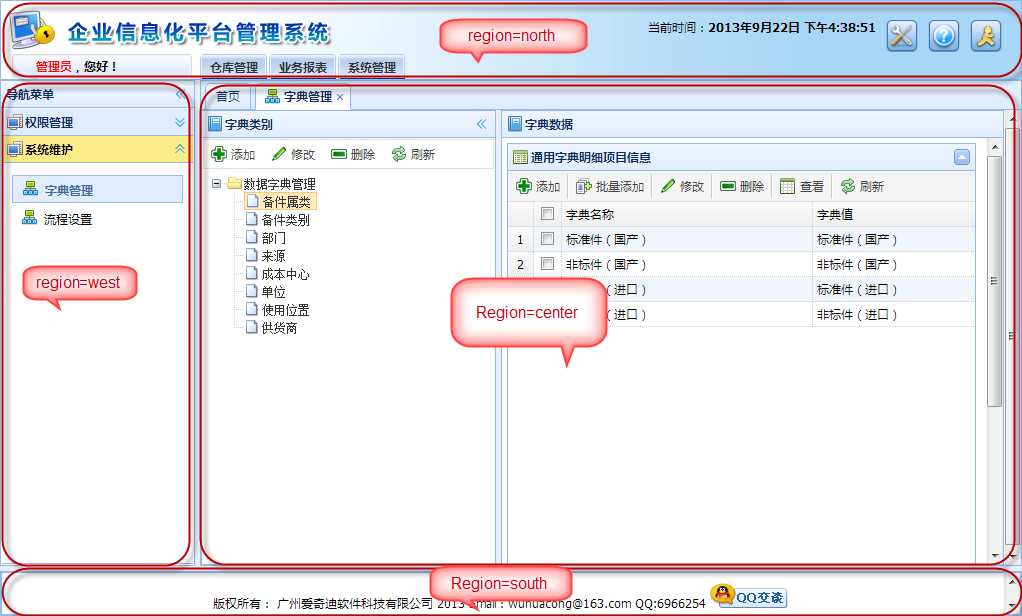The image size is (1022, 616).
Task: Click the green plus 添加 in 字典类别 toolbar
Action: [233, 154]
